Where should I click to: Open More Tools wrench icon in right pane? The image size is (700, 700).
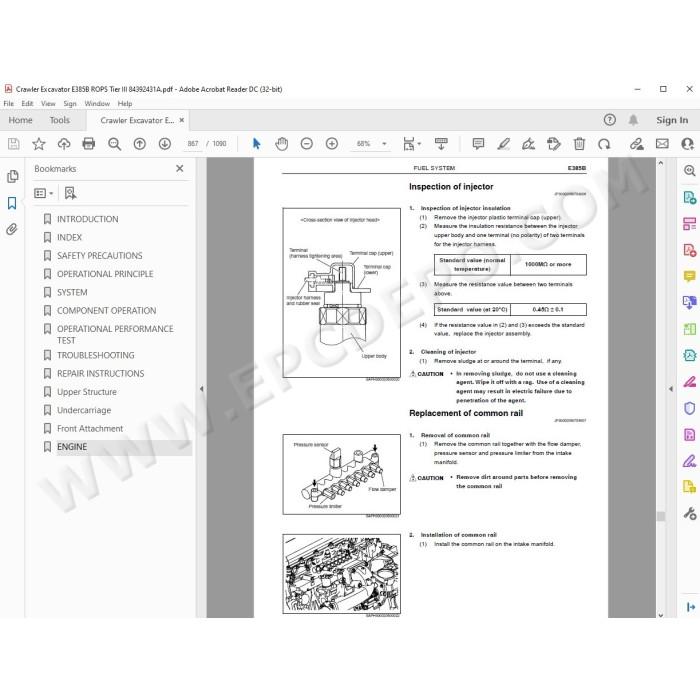[690, 513]
